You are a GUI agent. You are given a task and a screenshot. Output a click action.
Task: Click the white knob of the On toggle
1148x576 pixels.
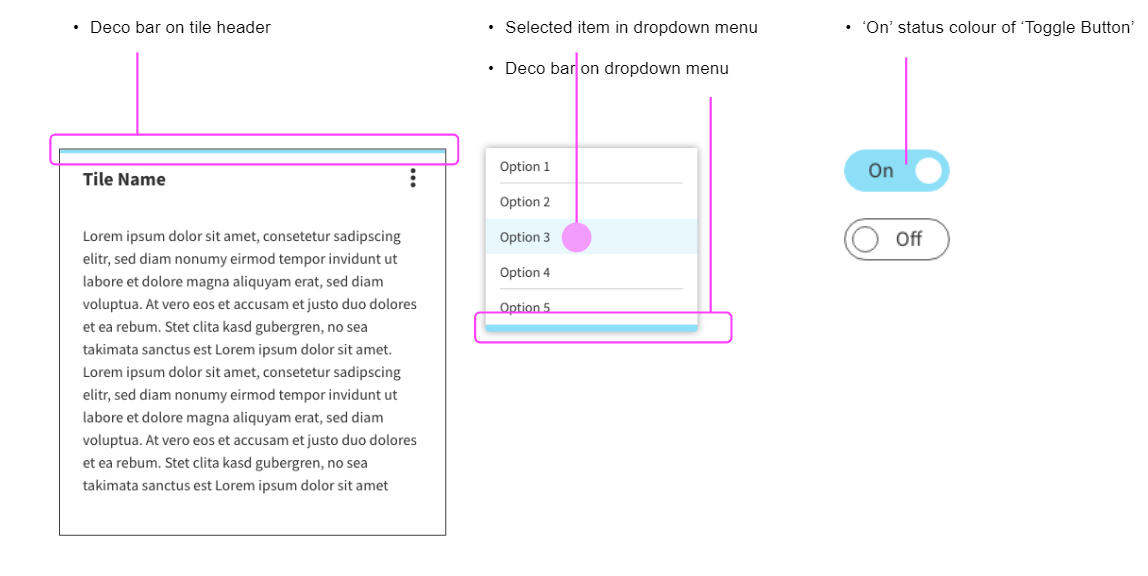928,171
